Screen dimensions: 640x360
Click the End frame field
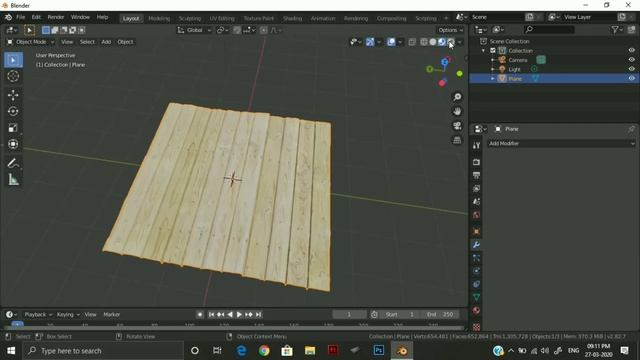(x=440, y=315)
